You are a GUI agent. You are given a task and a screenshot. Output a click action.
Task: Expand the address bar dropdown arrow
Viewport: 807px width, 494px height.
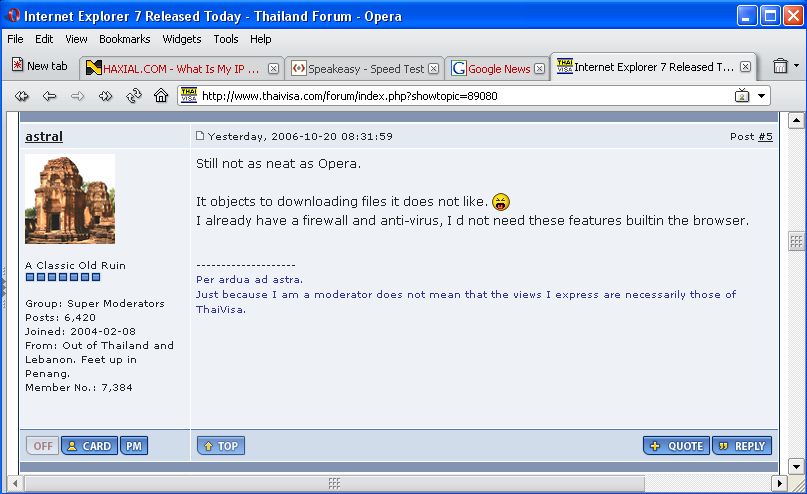point(762,96)
